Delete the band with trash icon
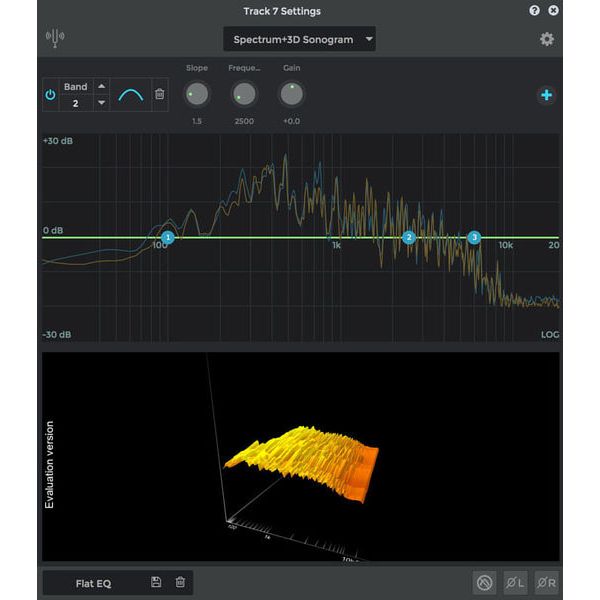Viewport: 600px width, 600px height. 160,94
